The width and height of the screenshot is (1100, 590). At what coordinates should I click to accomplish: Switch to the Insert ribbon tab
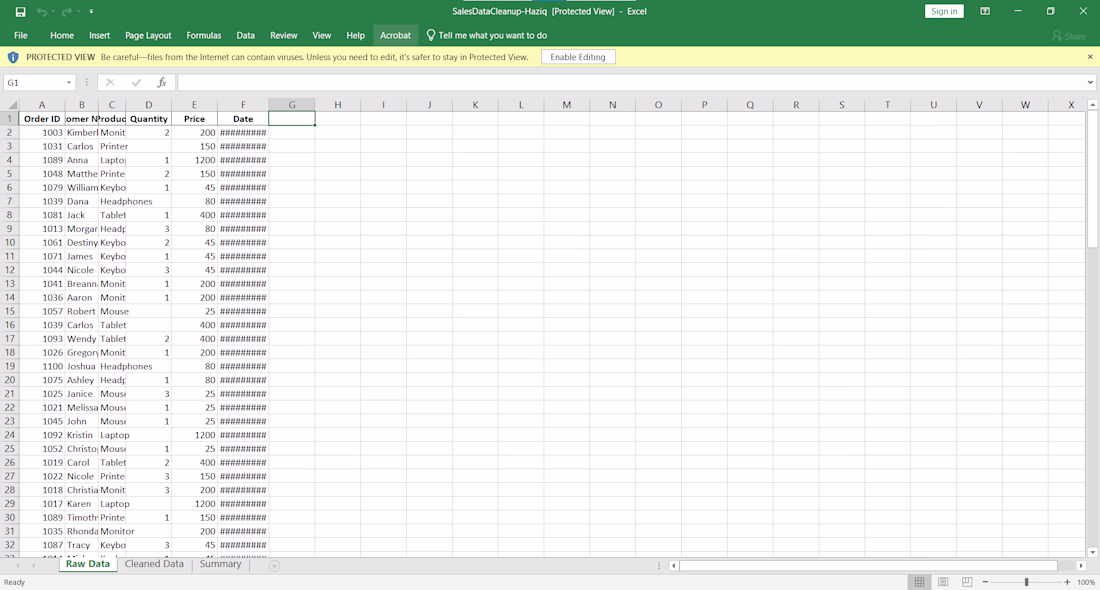coord(99,35)
